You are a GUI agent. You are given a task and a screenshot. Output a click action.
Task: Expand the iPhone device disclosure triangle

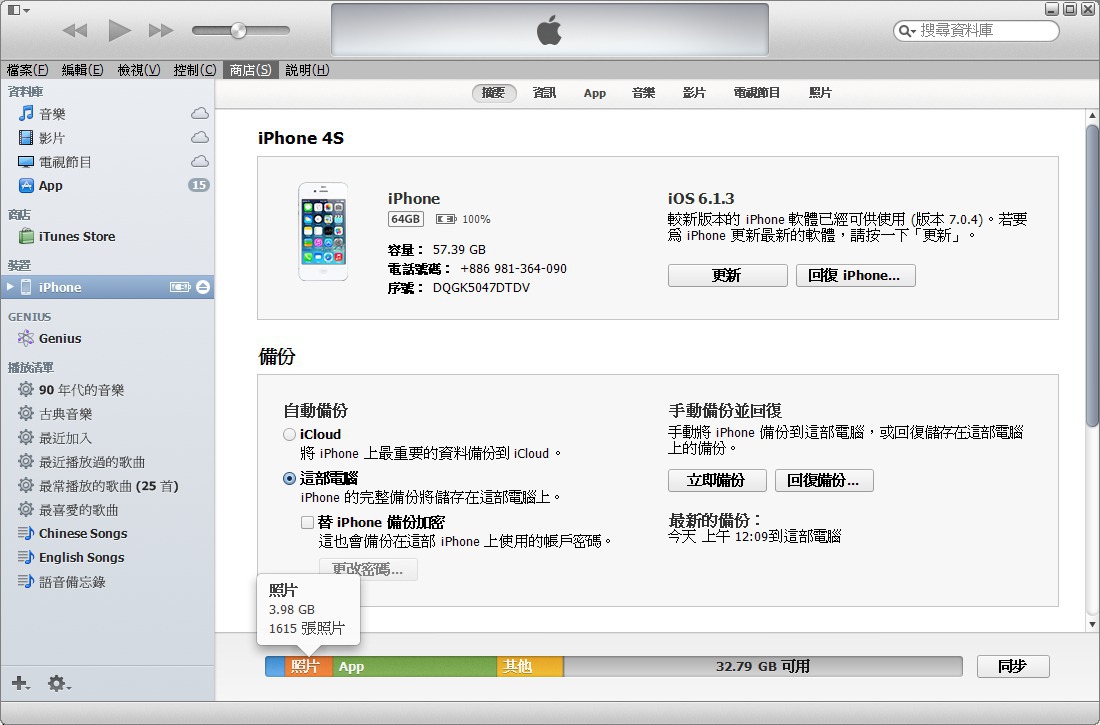click(10, 287)
